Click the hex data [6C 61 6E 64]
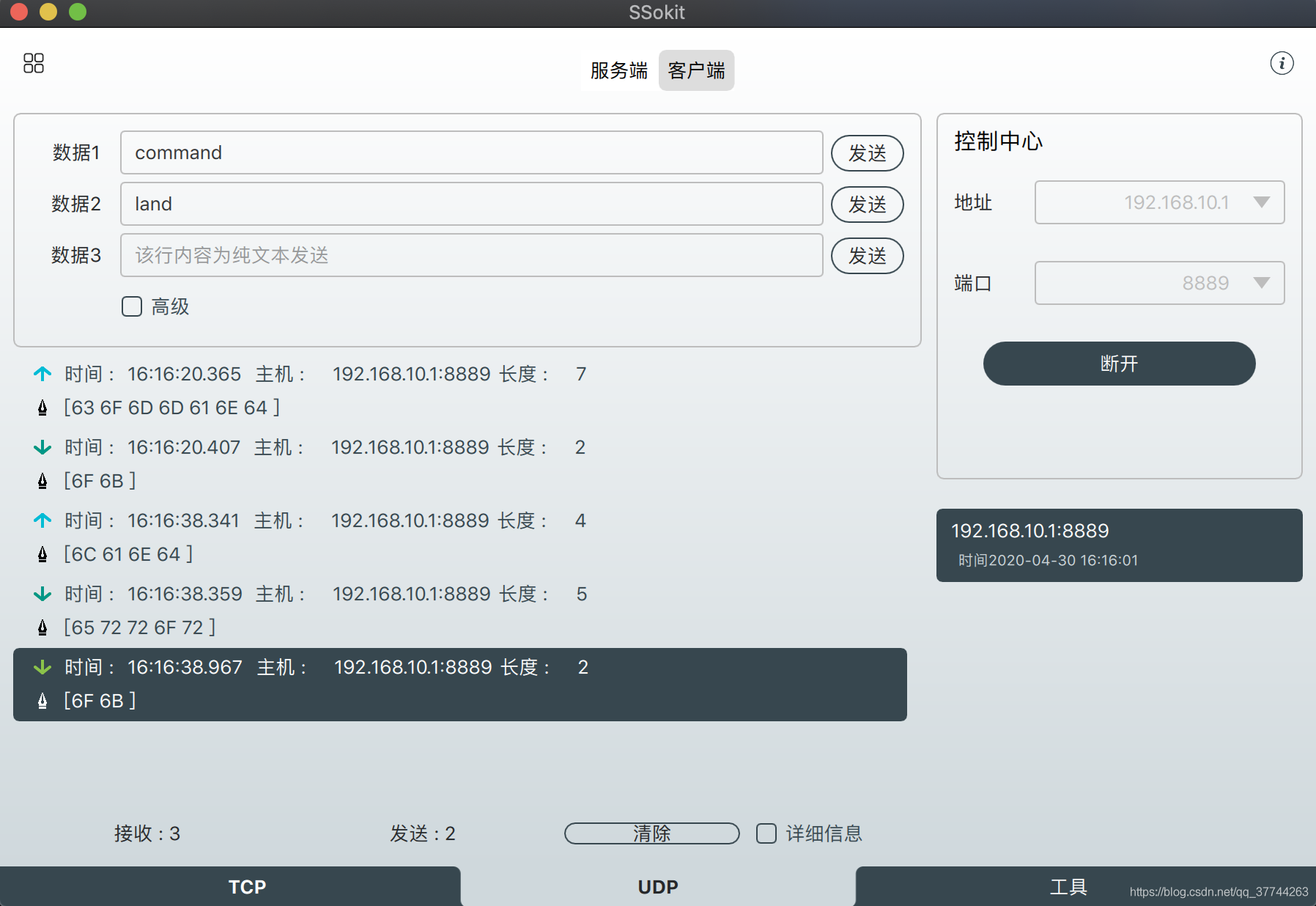Viewport: 1316px width, 906px height. pos(128,554)
